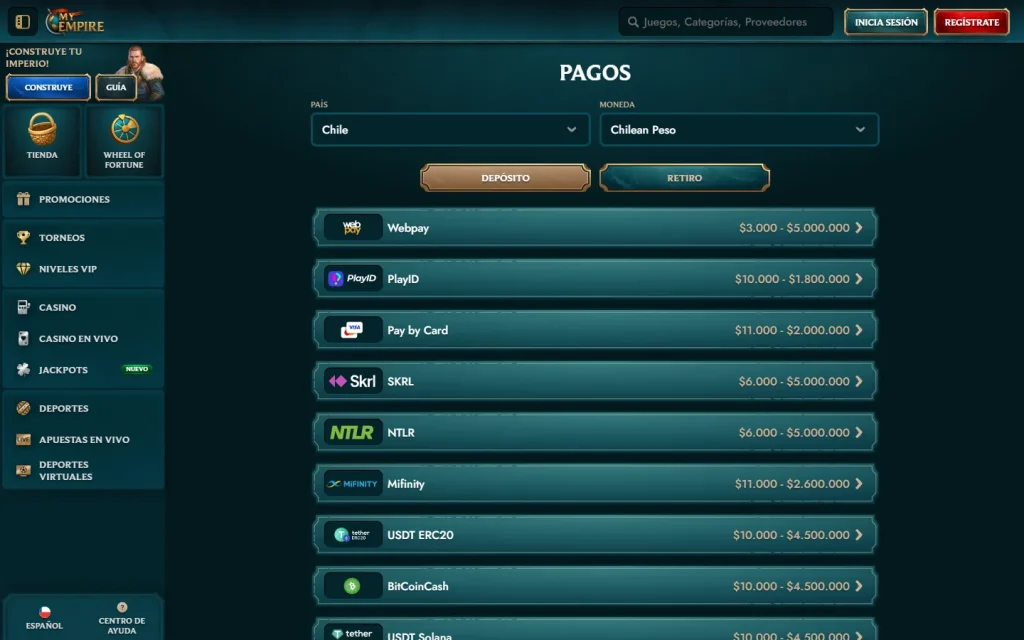
Task: Click the Skrl logo
Action: (353, 381)
